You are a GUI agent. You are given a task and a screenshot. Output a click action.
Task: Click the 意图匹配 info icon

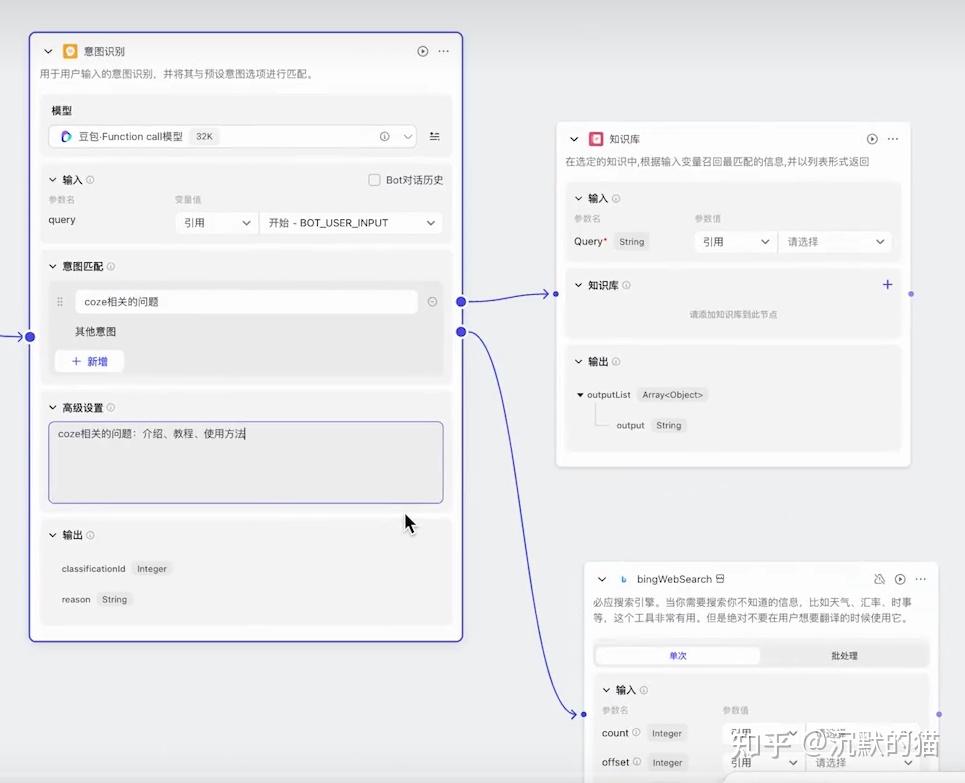pos(111,266)
